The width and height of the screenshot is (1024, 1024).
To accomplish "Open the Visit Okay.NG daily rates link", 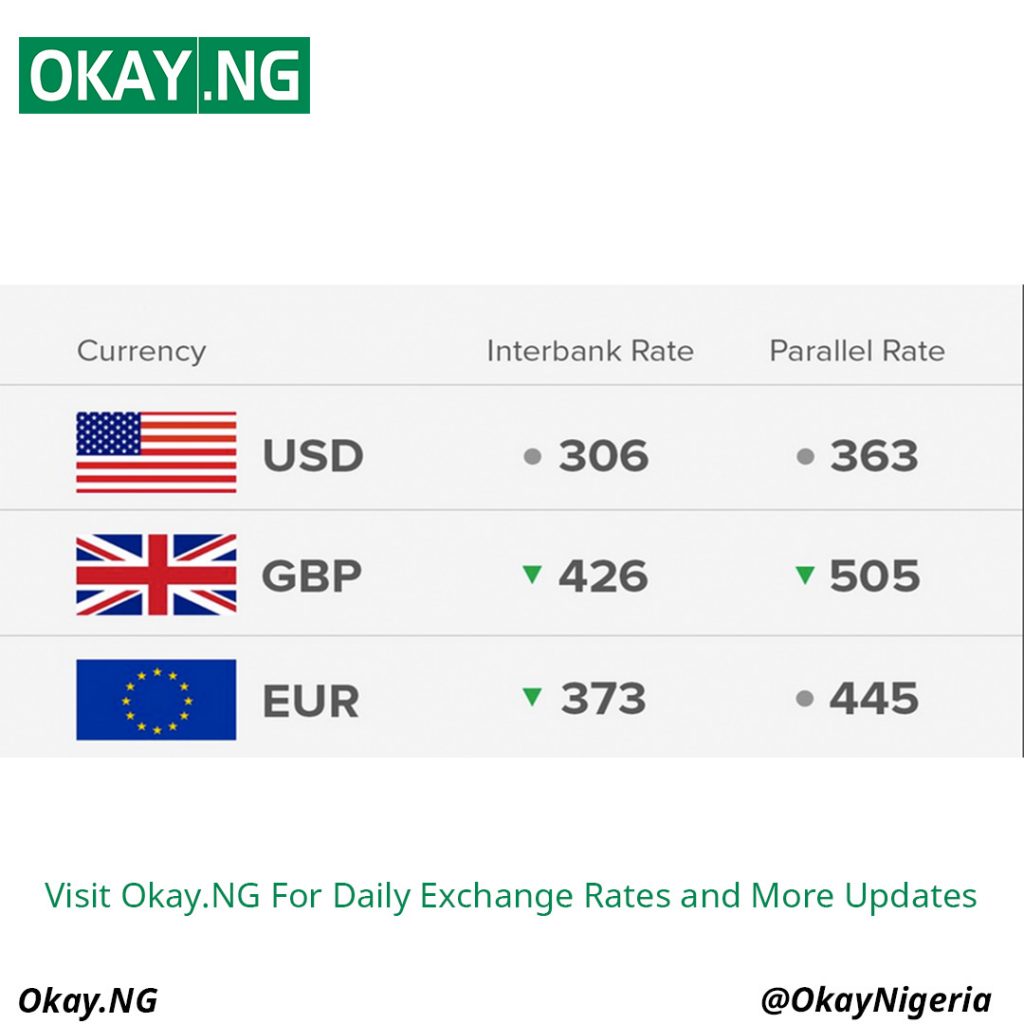I will [x=511, y=895].
